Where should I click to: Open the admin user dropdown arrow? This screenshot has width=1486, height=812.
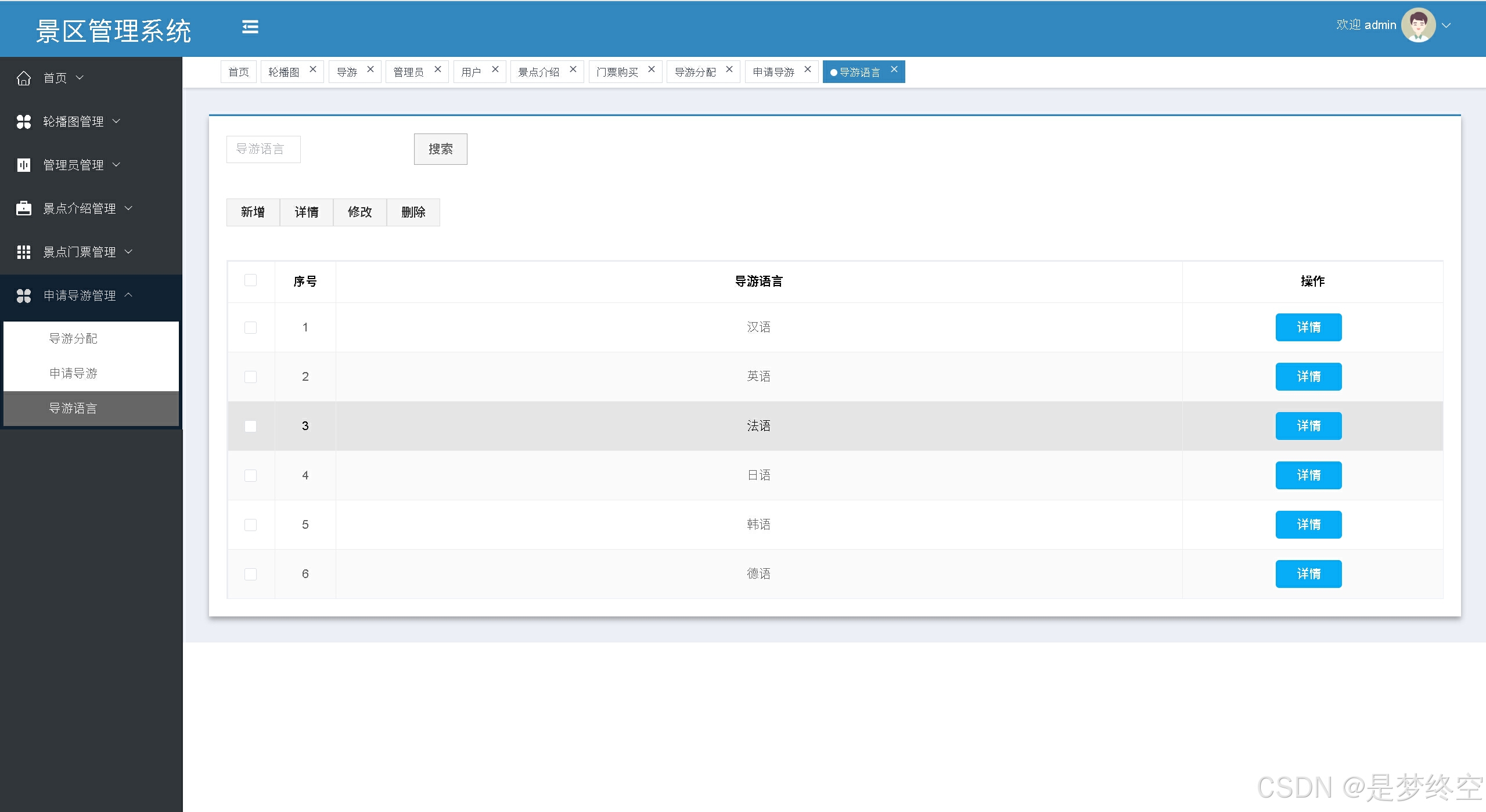1447,26
